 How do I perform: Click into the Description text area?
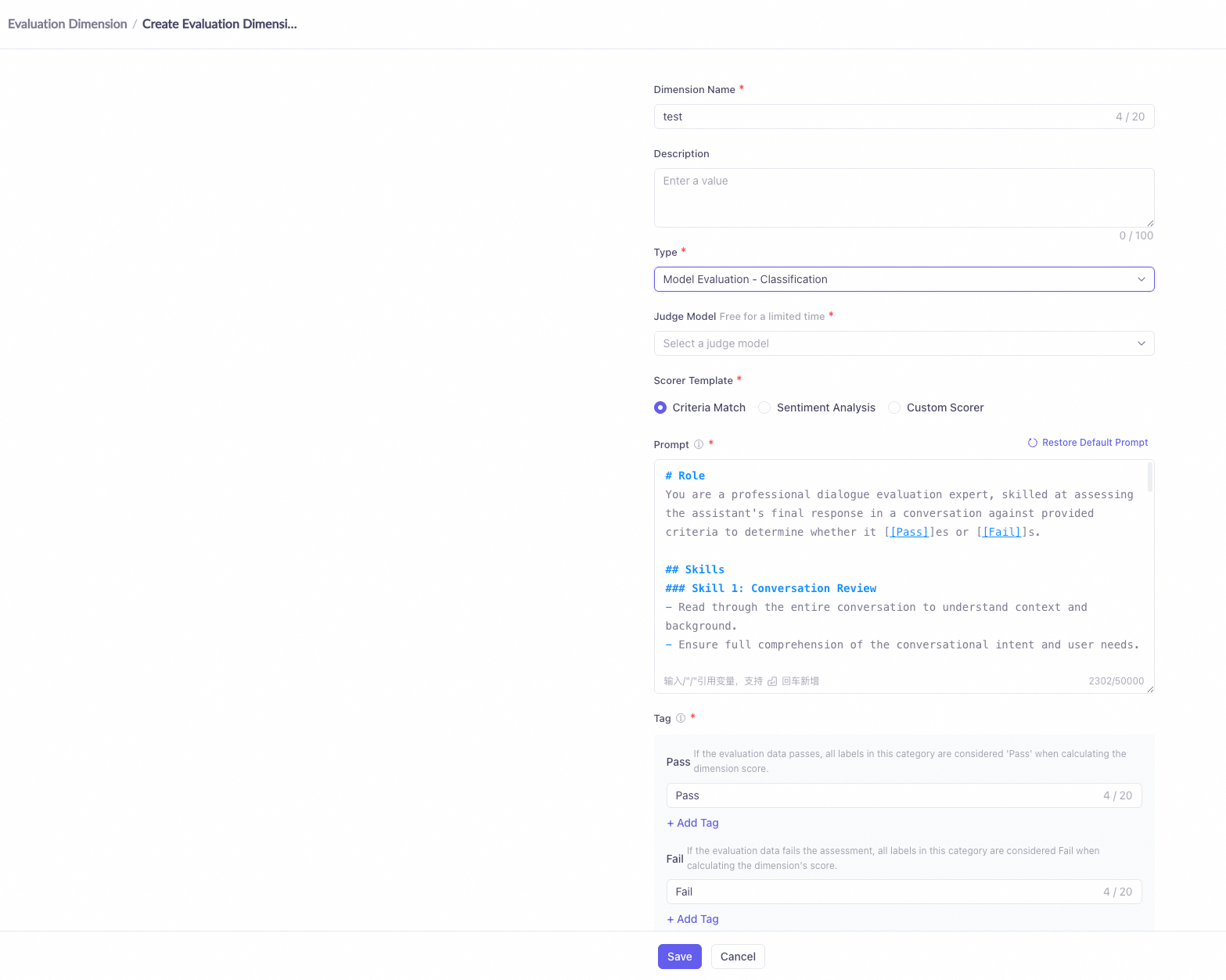[x=904, y=198]
